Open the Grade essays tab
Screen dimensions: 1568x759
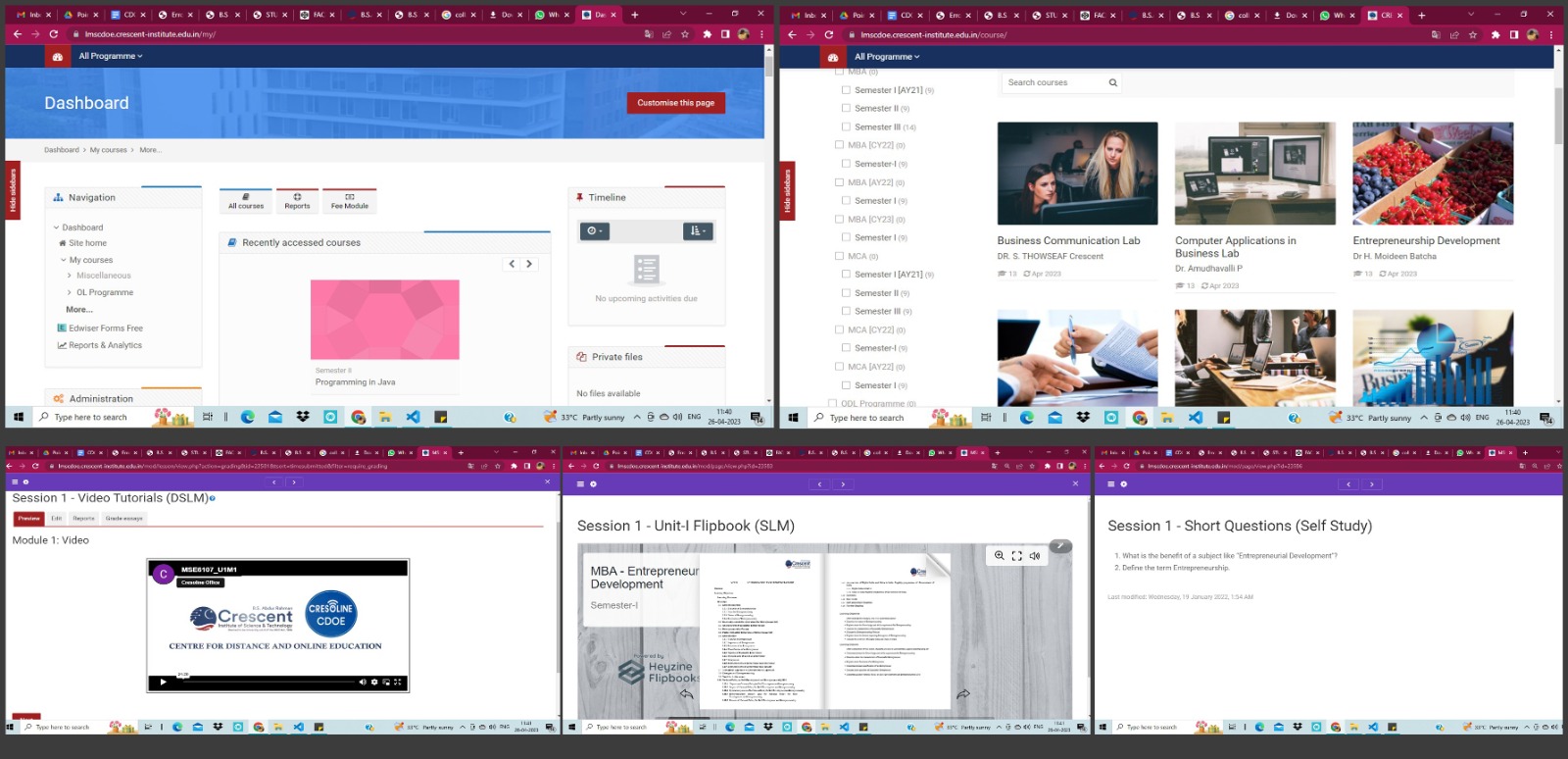click(x=124, y=519)
